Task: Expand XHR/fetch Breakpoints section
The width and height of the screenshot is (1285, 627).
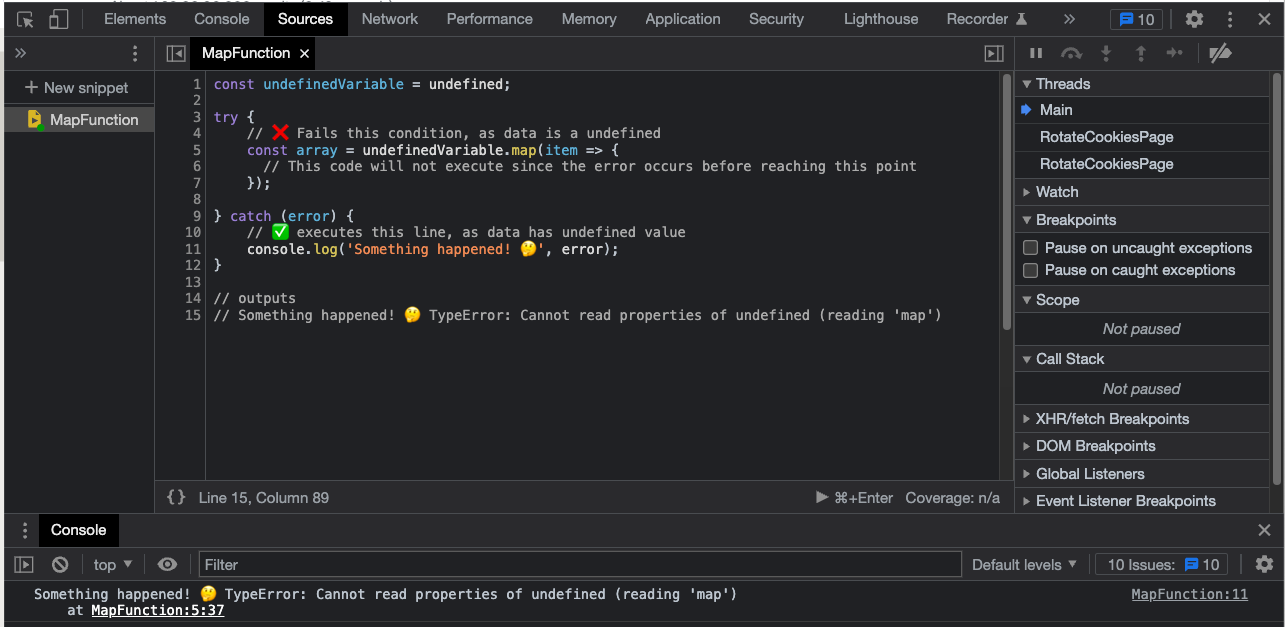Action: (1112, 419)
